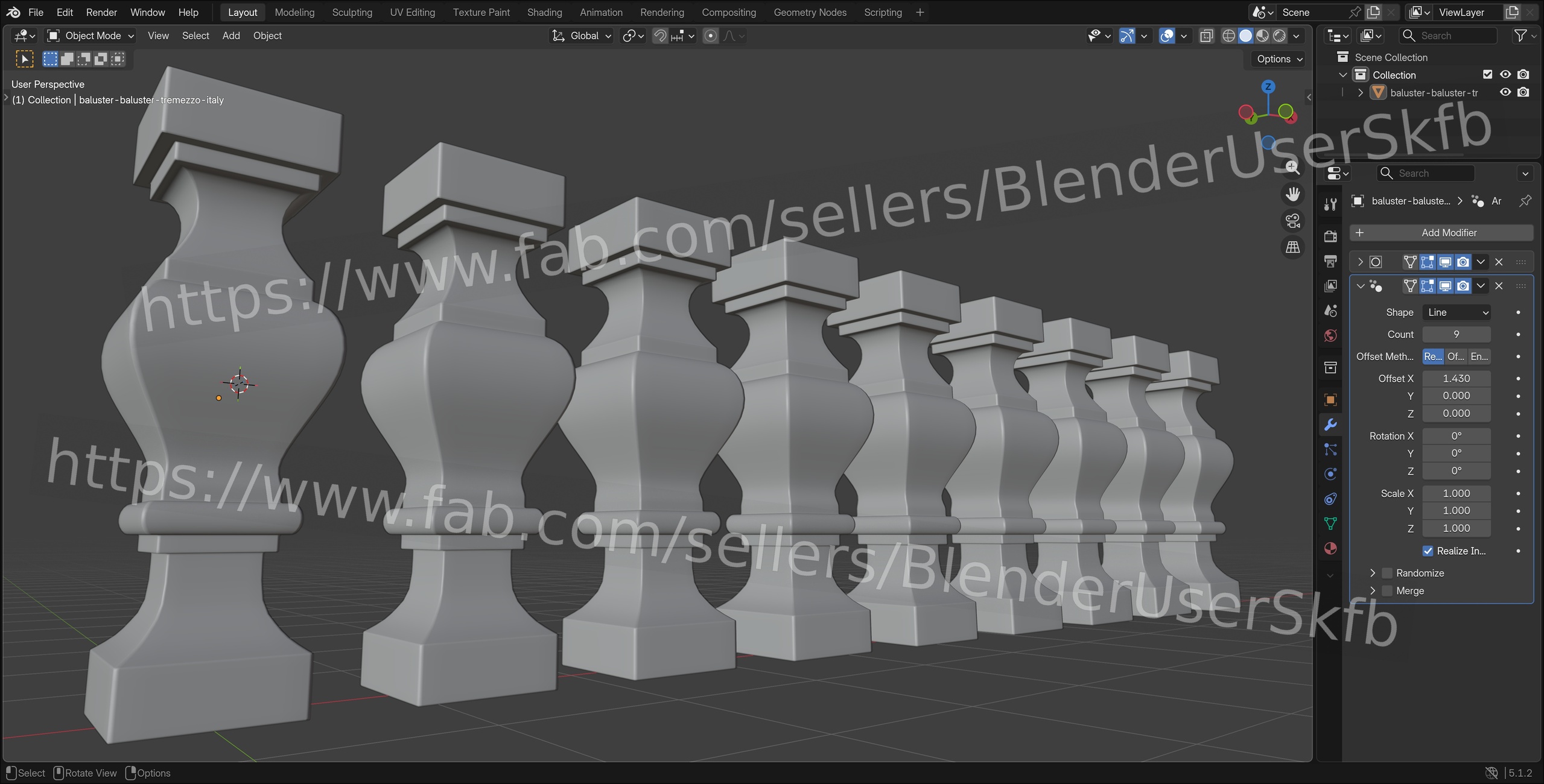Open the View Layer properties tab icon

point(1330,286)
